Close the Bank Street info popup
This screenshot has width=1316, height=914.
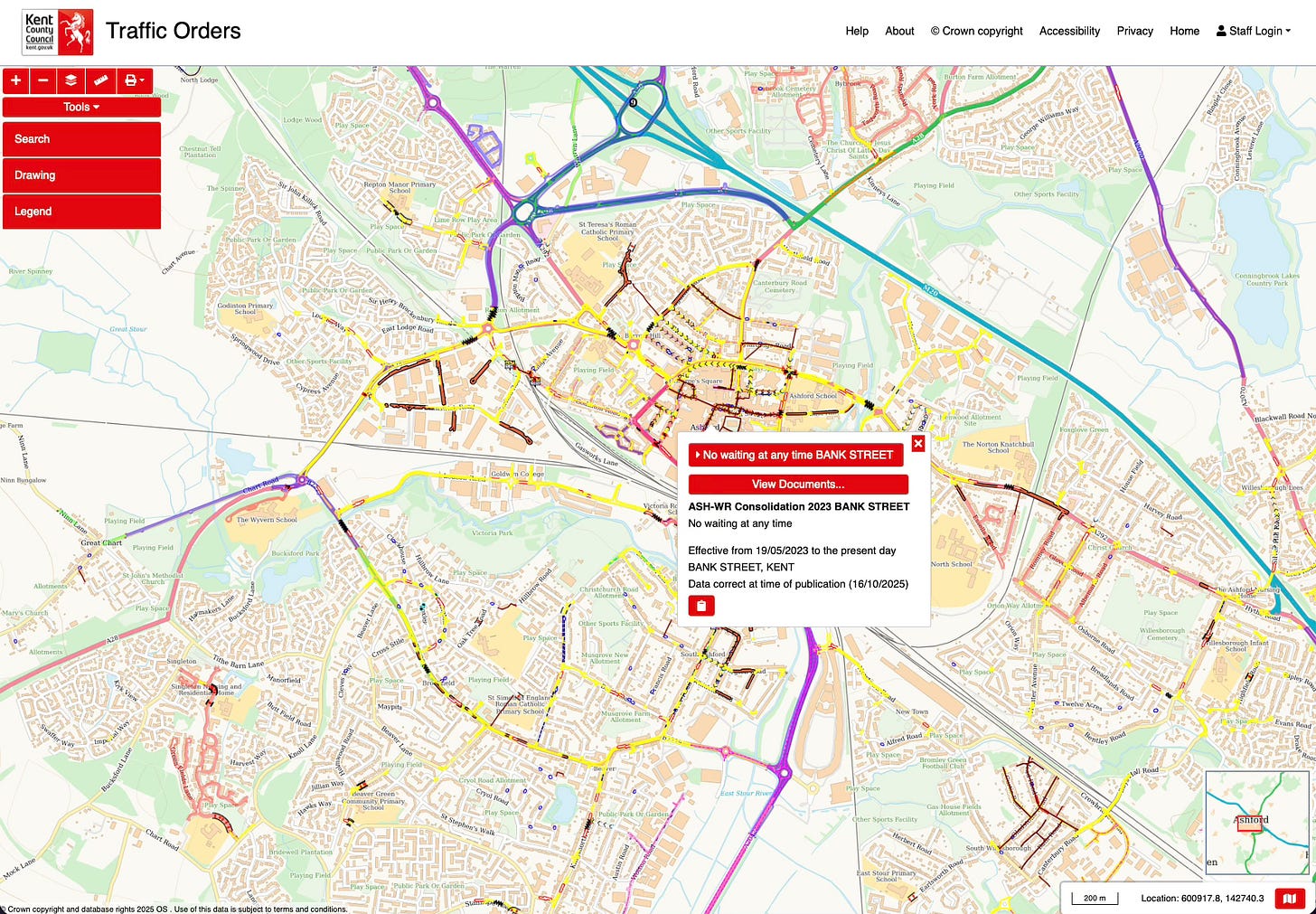click(x=918, y=443)
